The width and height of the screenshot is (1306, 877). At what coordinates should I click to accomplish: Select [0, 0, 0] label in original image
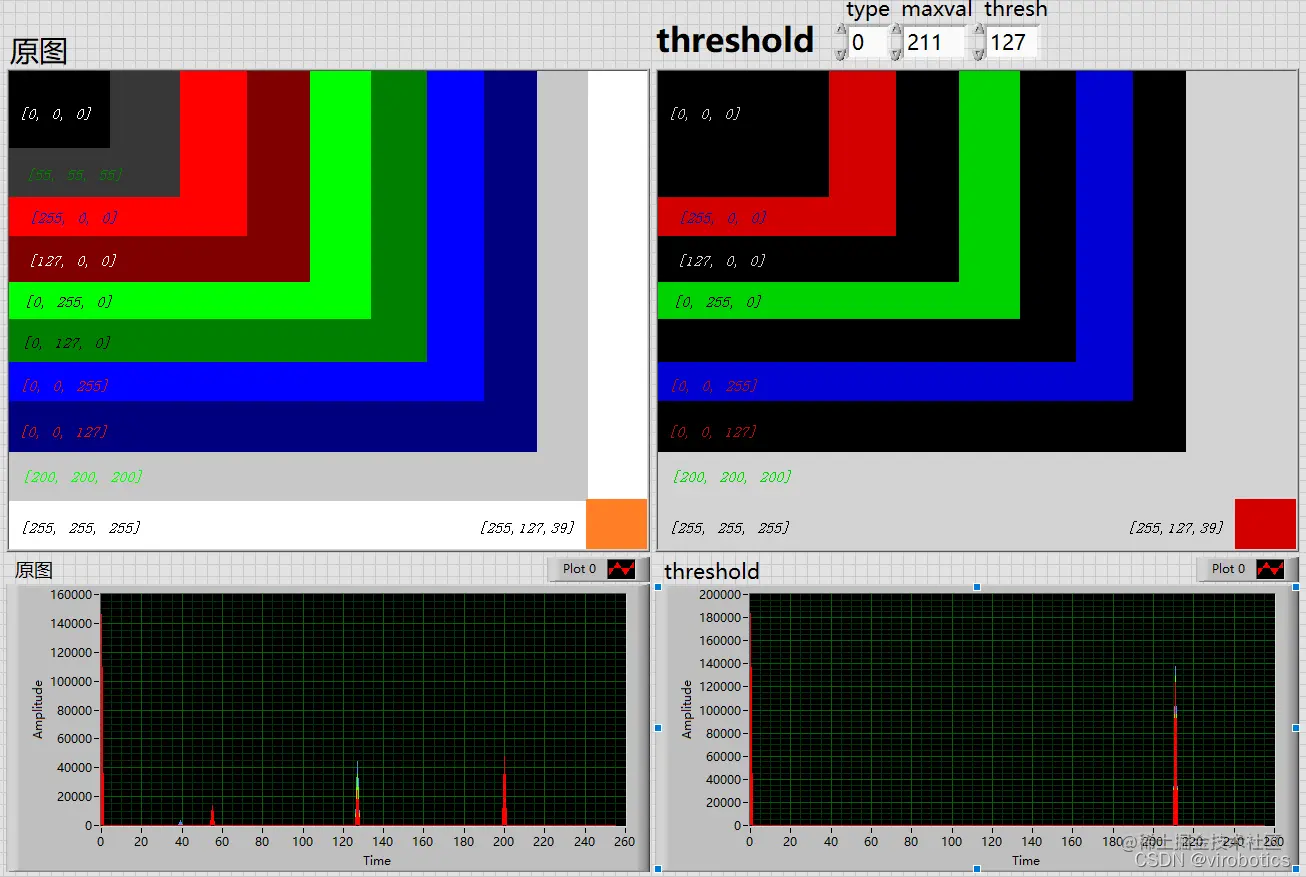pos(56,114)
